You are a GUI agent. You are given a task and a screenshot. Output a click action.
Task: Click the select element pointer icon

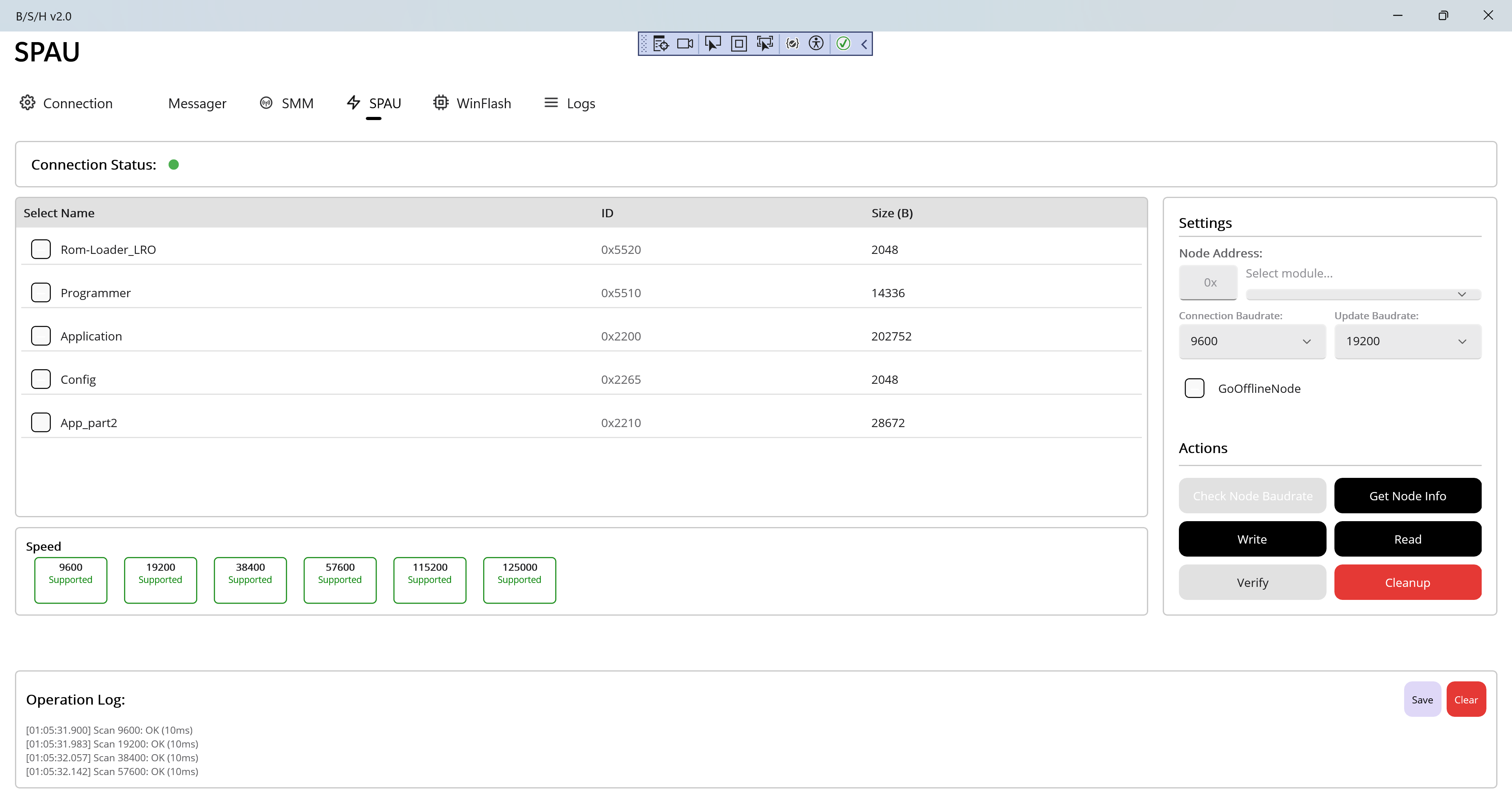(713, 43)
